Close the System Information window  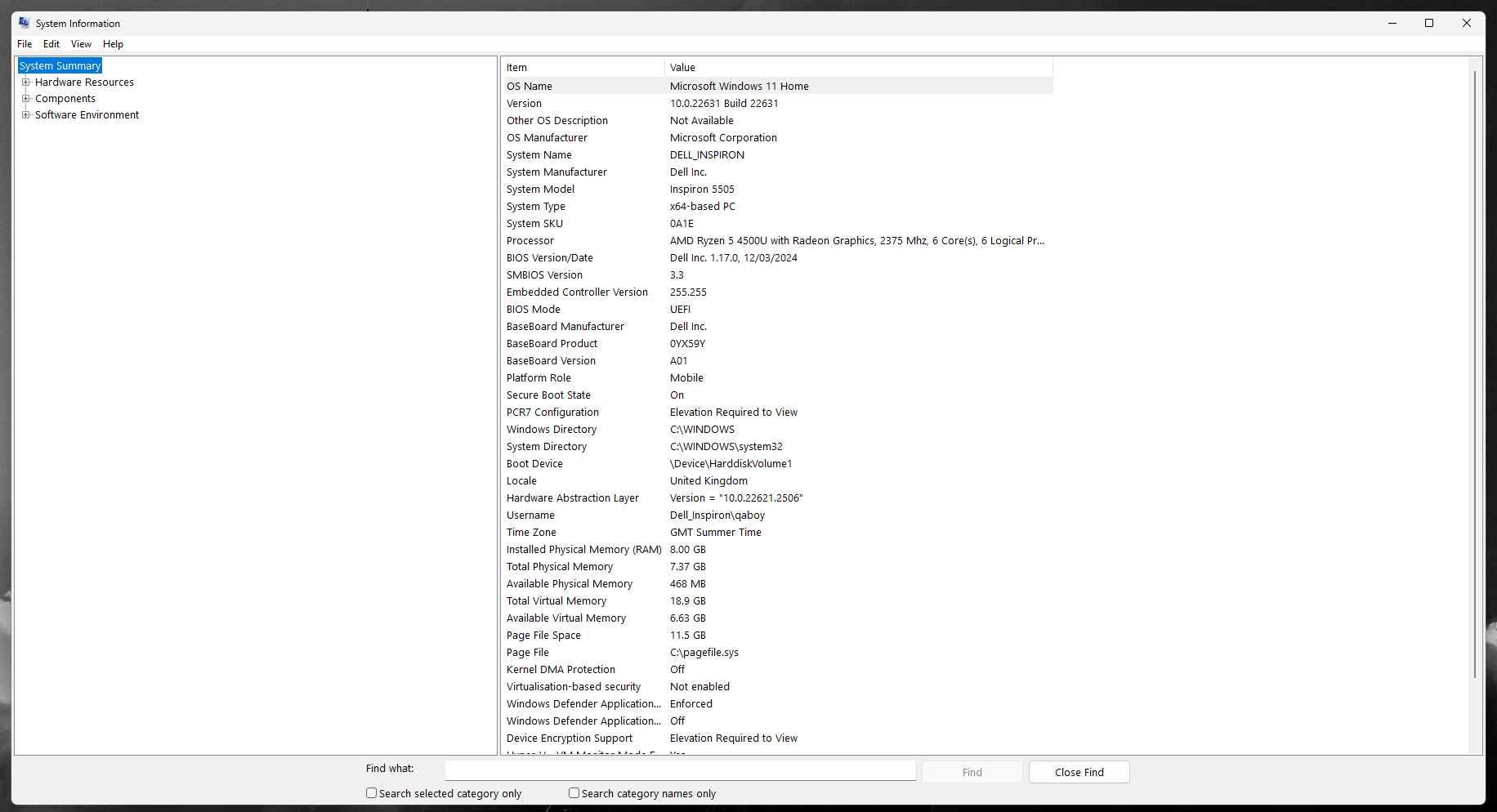1467,23
